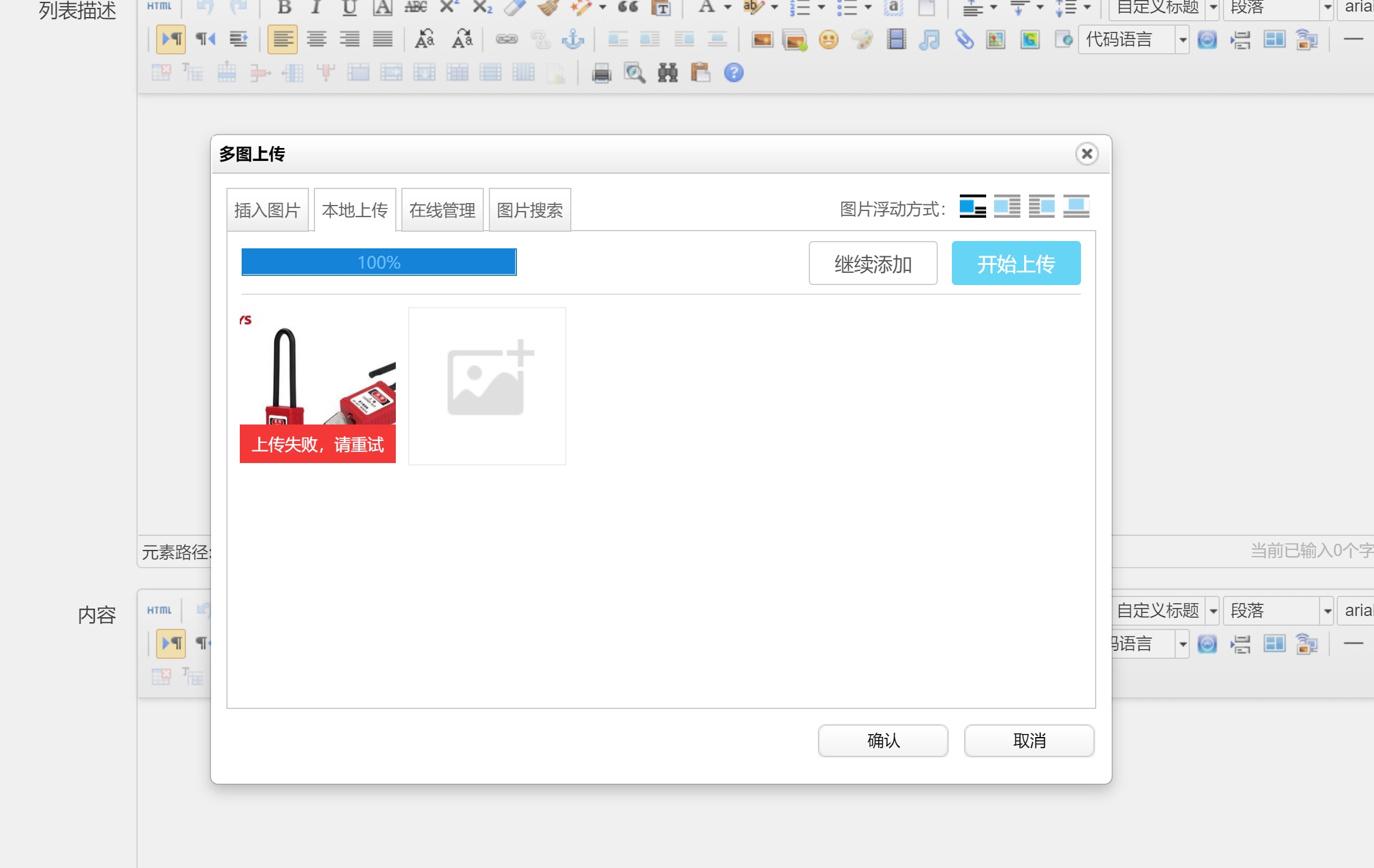This screenshot has width=1374, height=868.
Task: Toggle left text alignment
Action: point(282,40)
